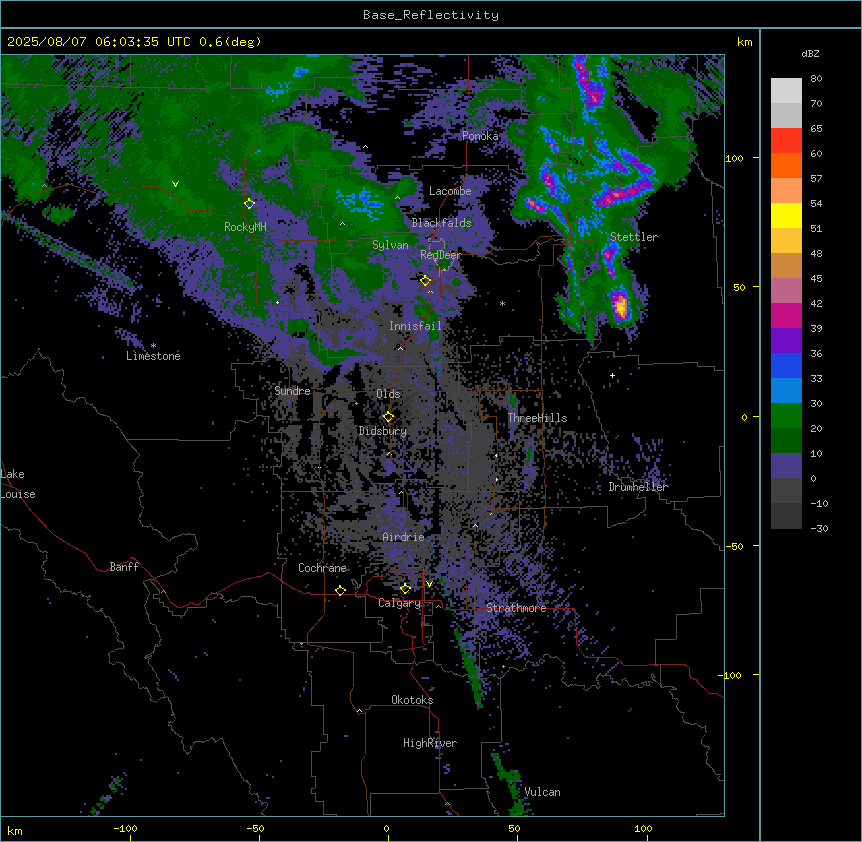Click the yellow diamond marker above Calgary label
This screenshot has height=842, width=862.
click(405, 589)
